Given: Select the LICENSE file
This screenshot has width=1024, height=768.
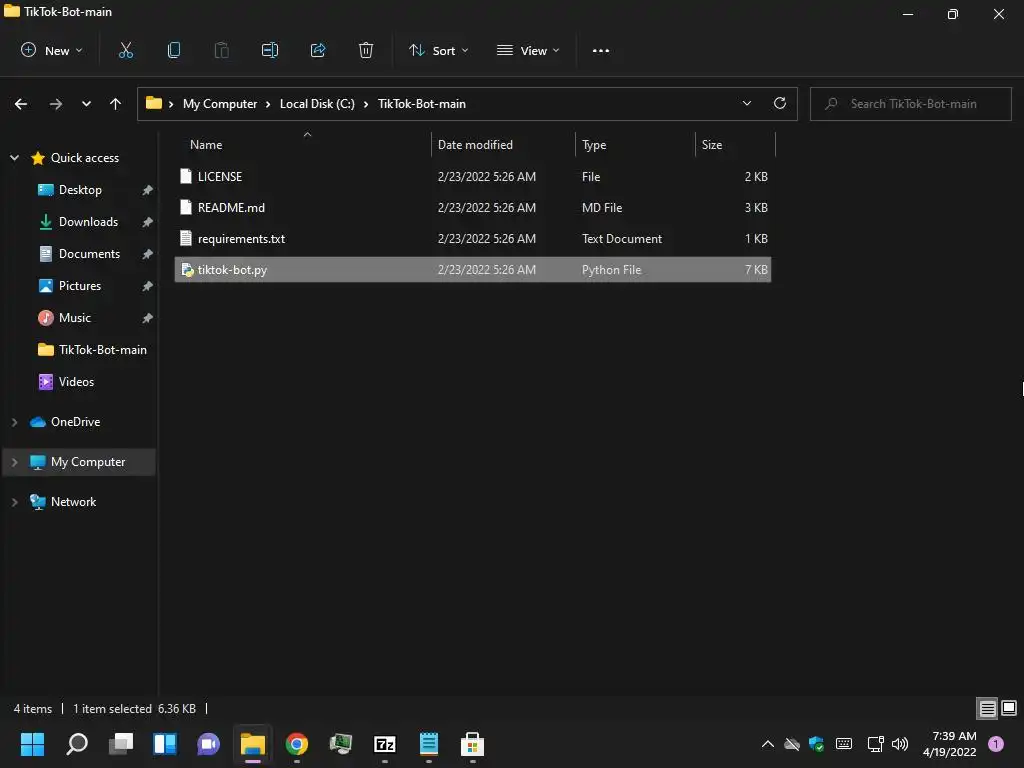Looking at the screenshot, I should coord(473,177).
